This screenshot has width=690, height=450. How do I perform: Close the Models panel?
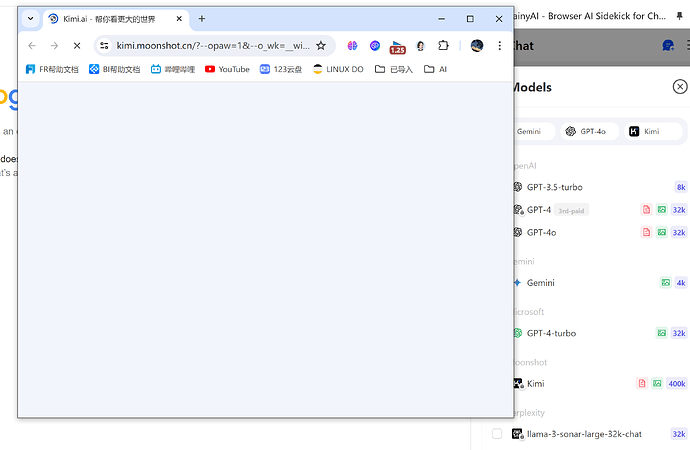[x=680, y=87]
